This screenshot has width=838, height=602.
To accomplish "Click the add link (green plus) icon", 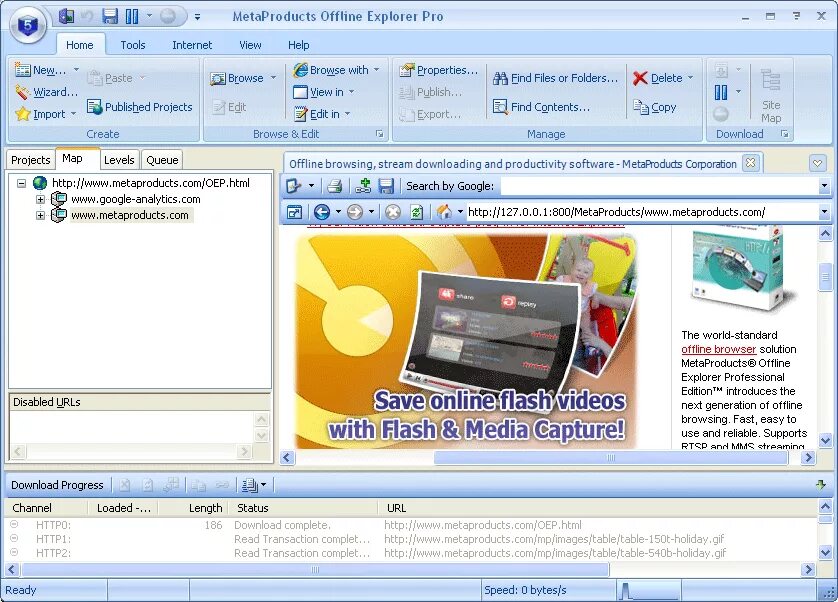I will [363, 186].
